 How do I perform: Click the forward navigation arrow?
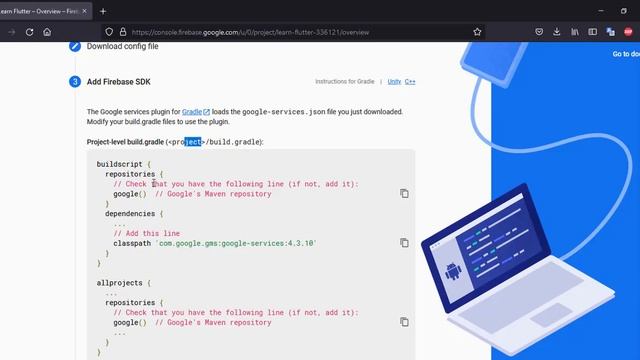click(x=11, y=32)
